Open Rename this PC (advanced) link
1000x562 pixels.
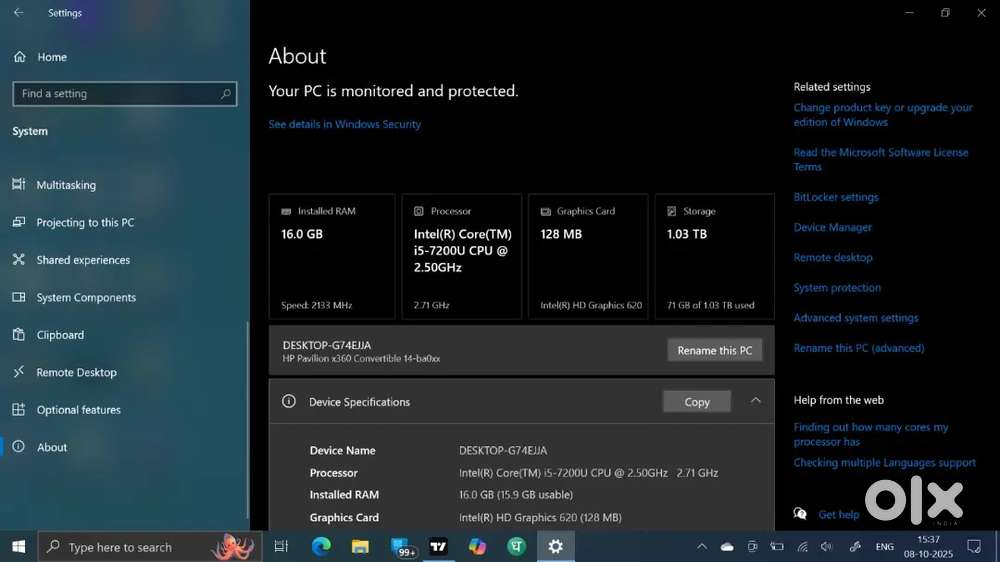[x=858, y=348]
